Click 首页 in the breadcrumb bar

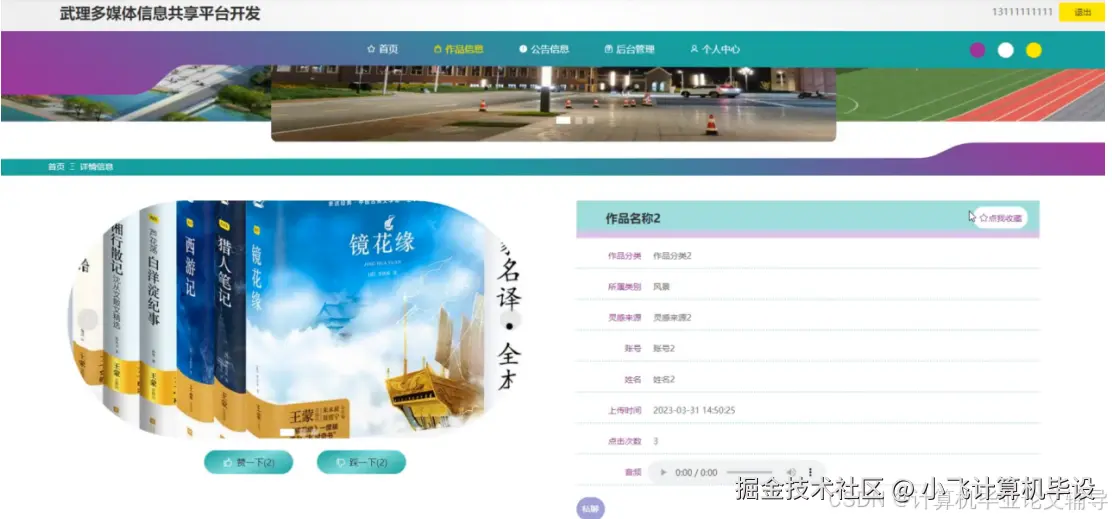(x=56, y=167)
